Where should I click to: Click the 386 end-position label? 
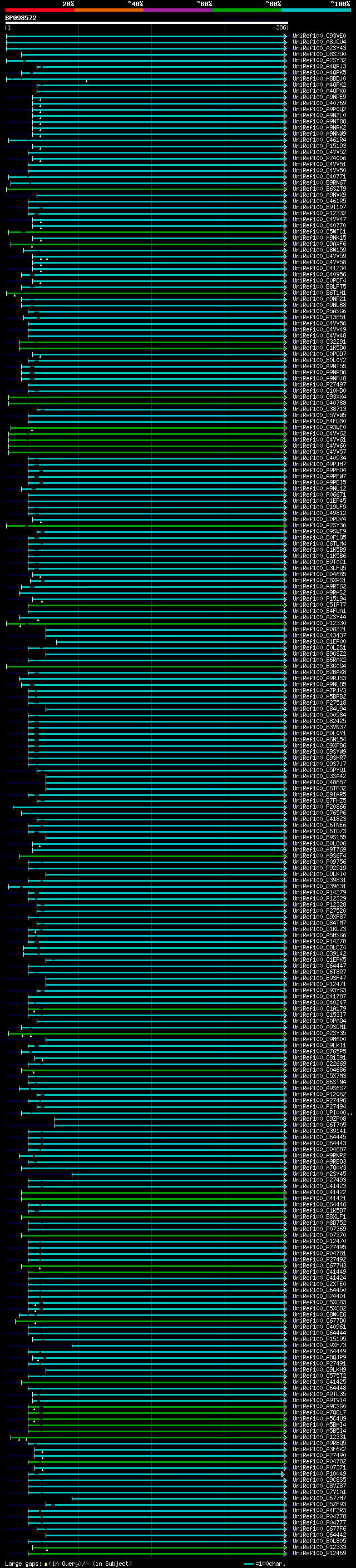click(x=281, y=27)
